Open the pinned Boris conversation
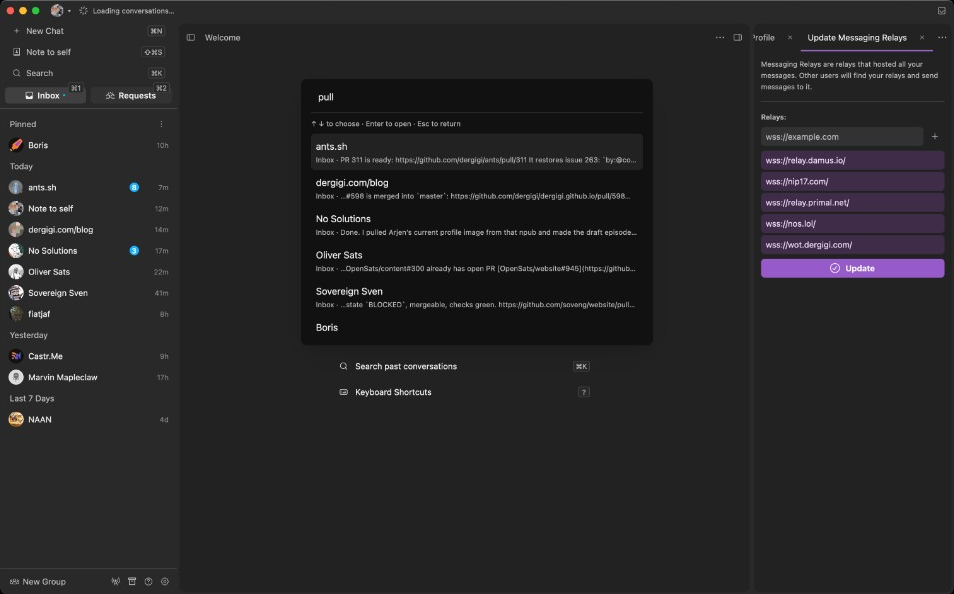Viewport: 954px width, 594px height. [89, 145]
